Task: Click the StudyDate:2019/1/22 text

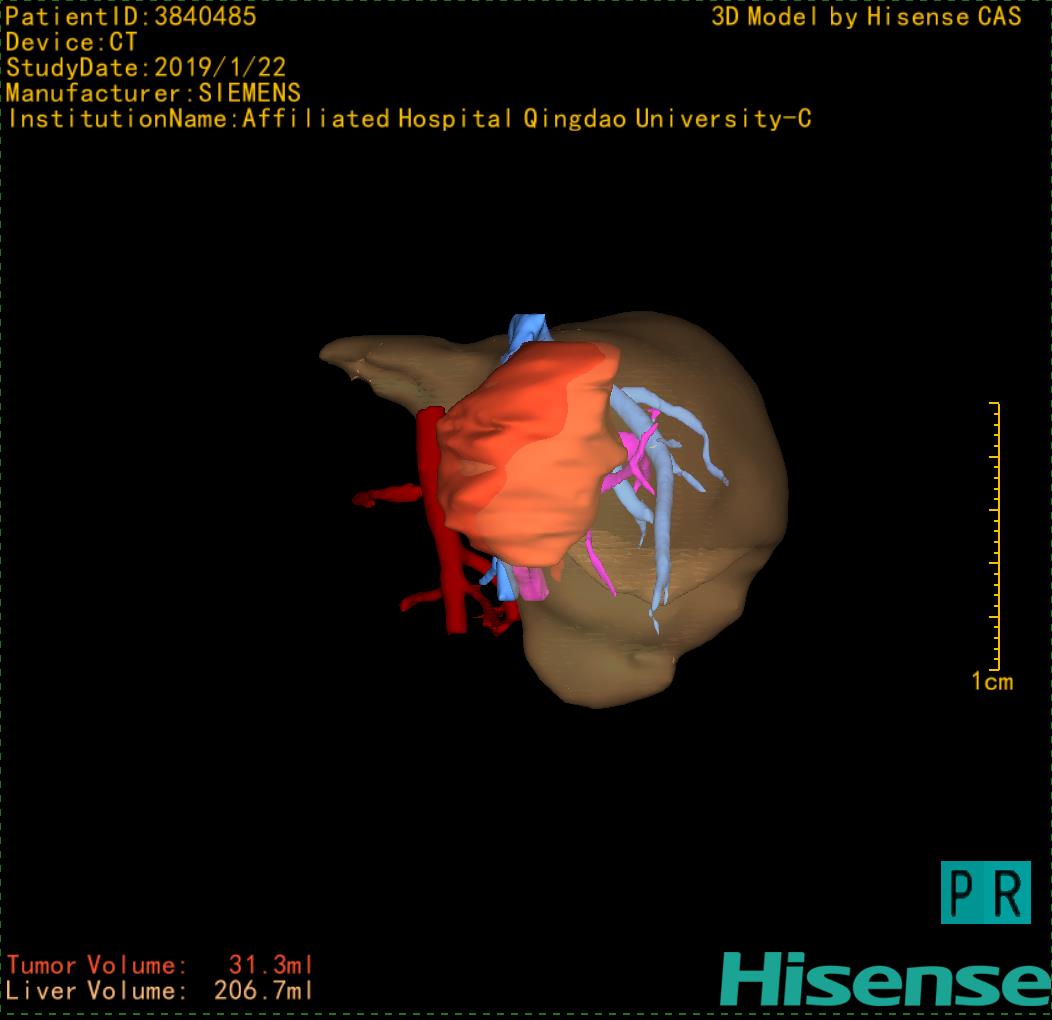Action: 146,68
